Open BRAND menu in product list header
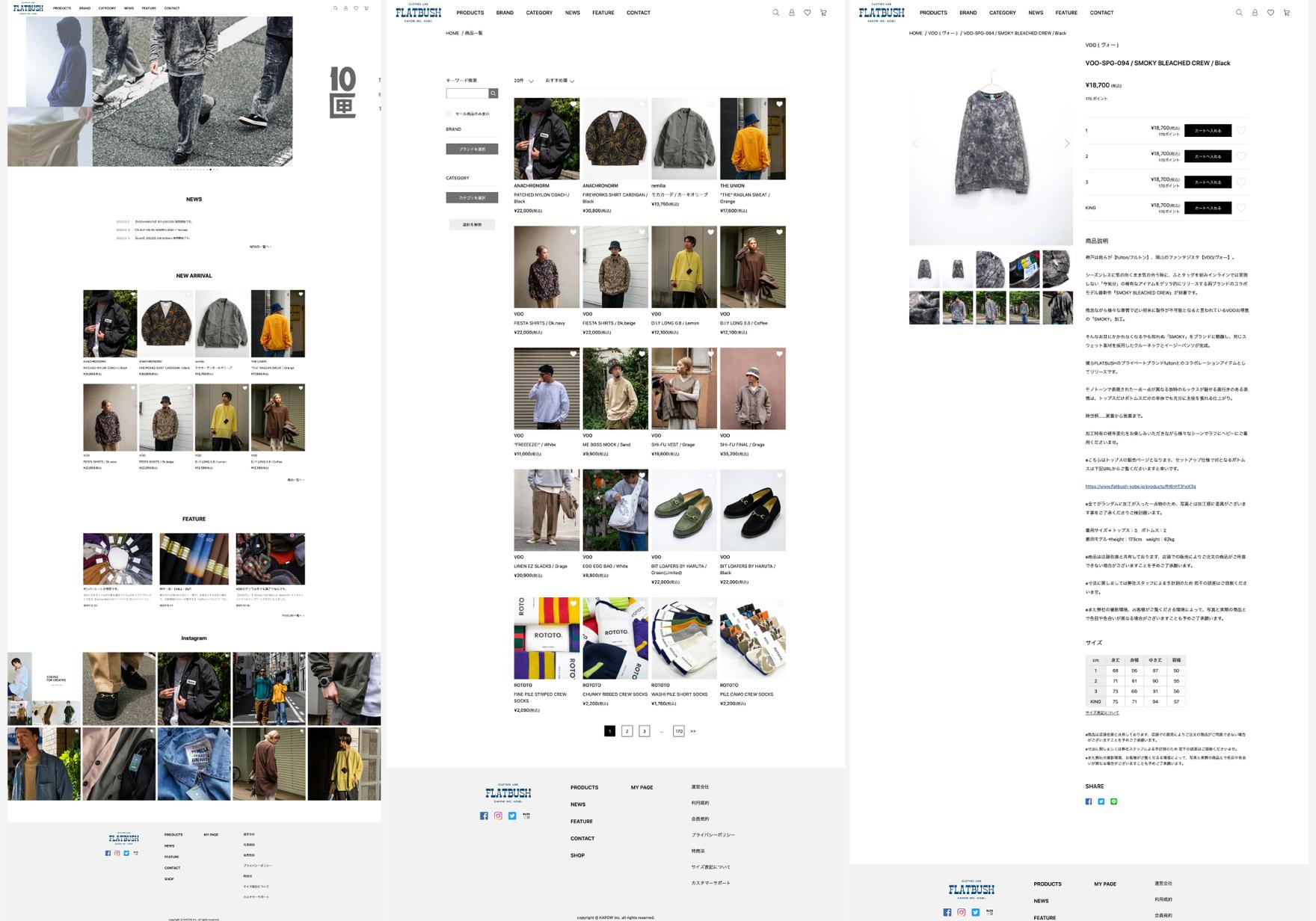The width and height of the screenshot is (1316, 921). 505,13
